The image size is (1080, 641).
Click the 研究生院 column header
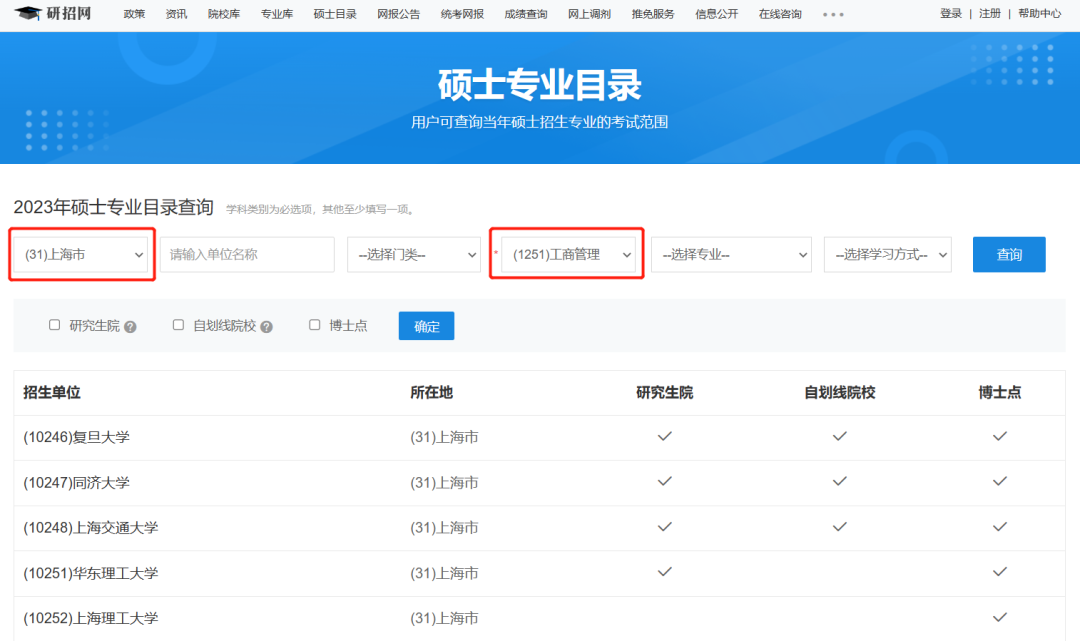665,392
